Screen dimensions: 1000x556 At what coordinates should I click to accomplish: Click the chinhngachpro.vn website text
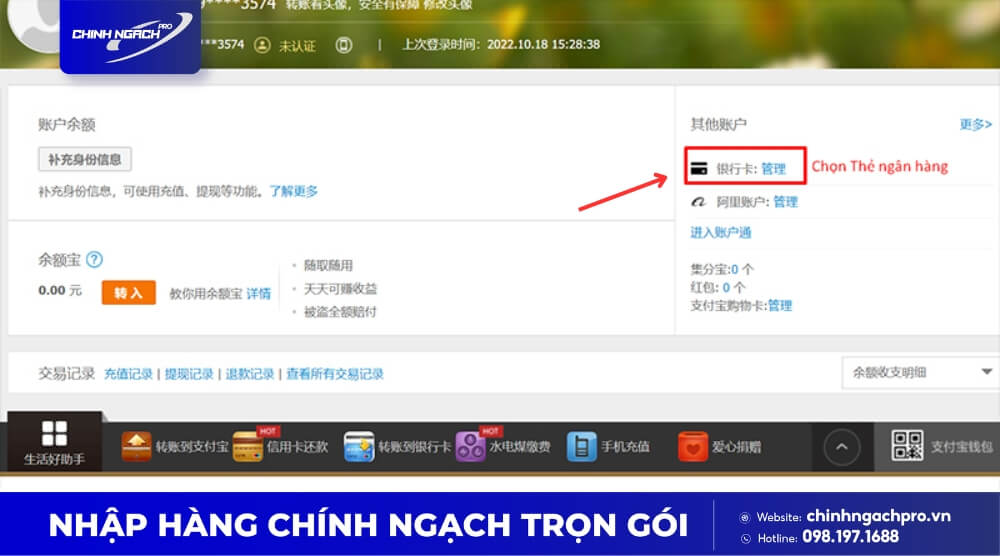(x=878, y=516)
